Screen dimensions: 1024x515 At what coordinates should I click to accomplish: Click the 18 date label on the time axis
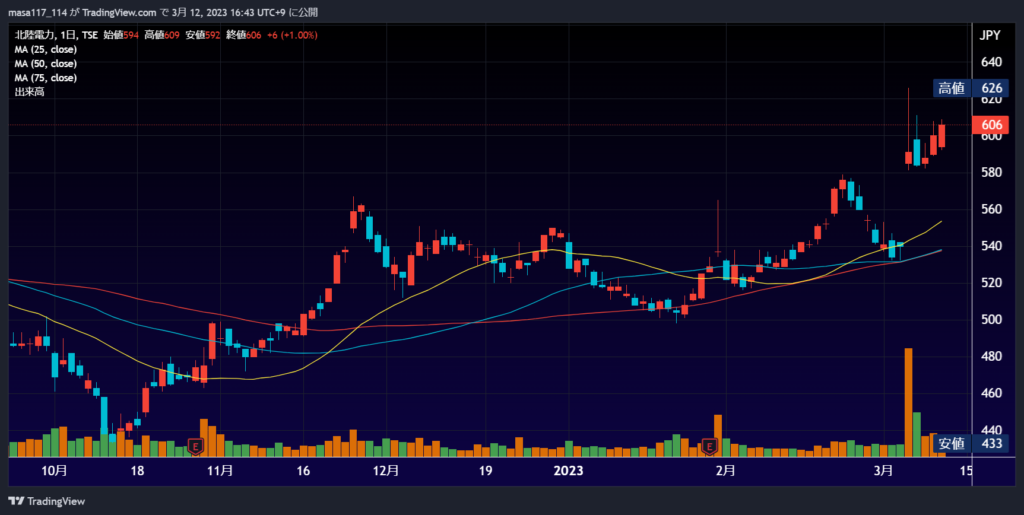click(137, 470)
